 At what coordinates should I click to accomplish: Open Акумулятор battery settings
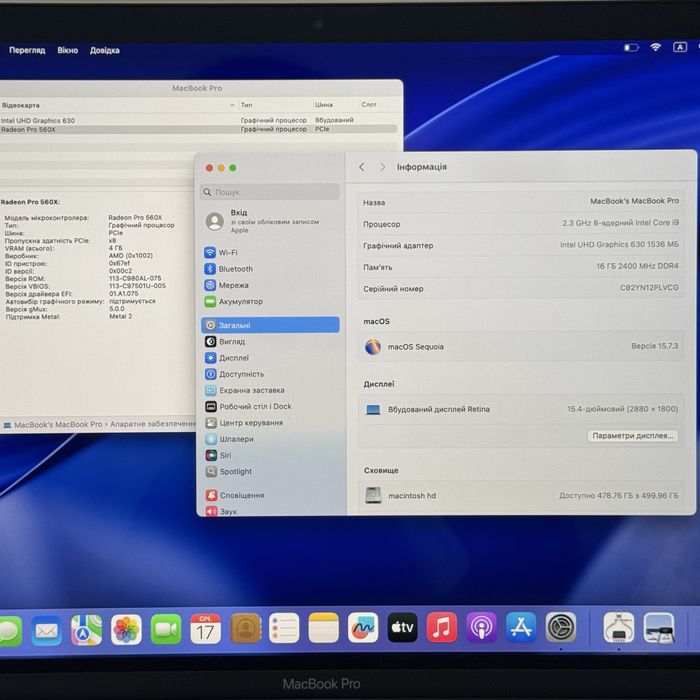pyautogui.click(x=233, y=301)
